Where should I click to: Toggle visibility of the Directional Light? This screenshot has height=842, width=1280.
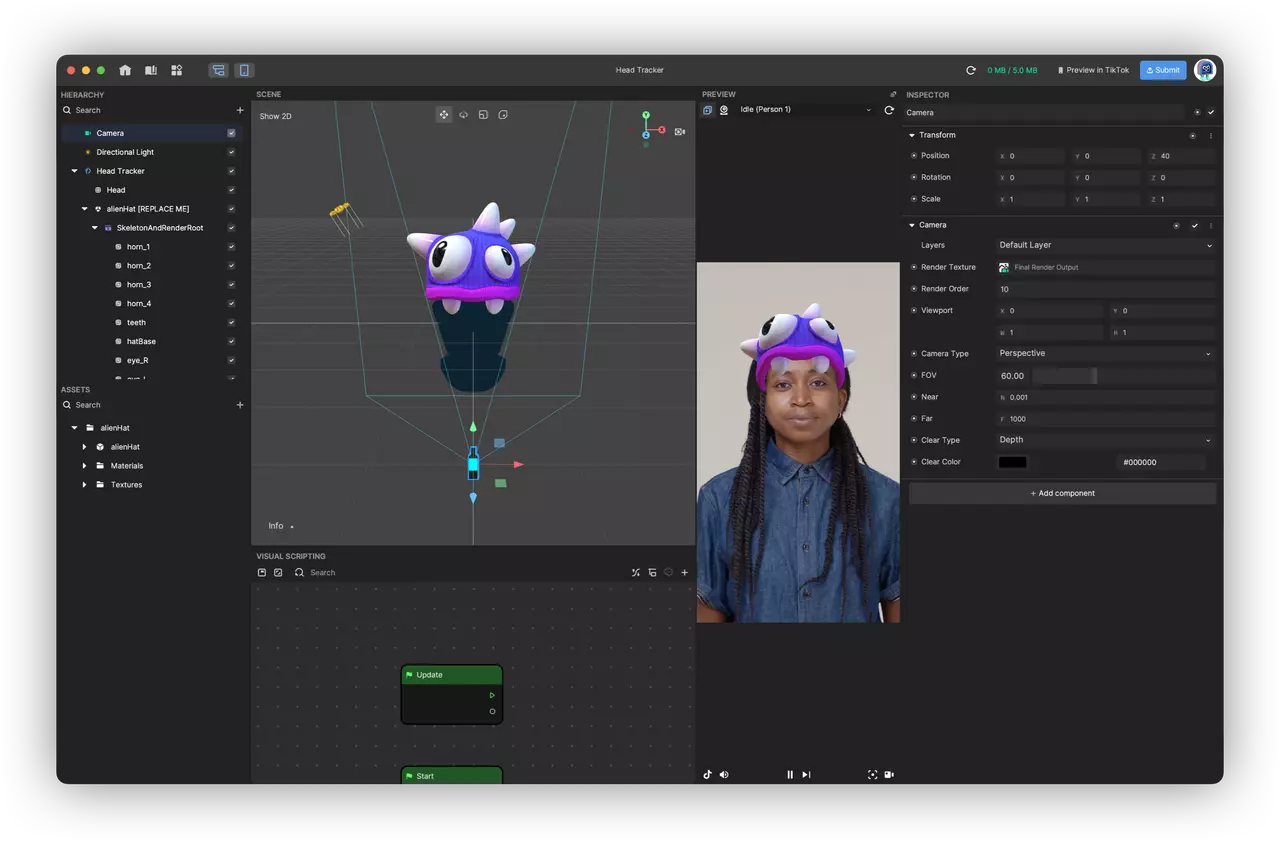click(231, 152)
